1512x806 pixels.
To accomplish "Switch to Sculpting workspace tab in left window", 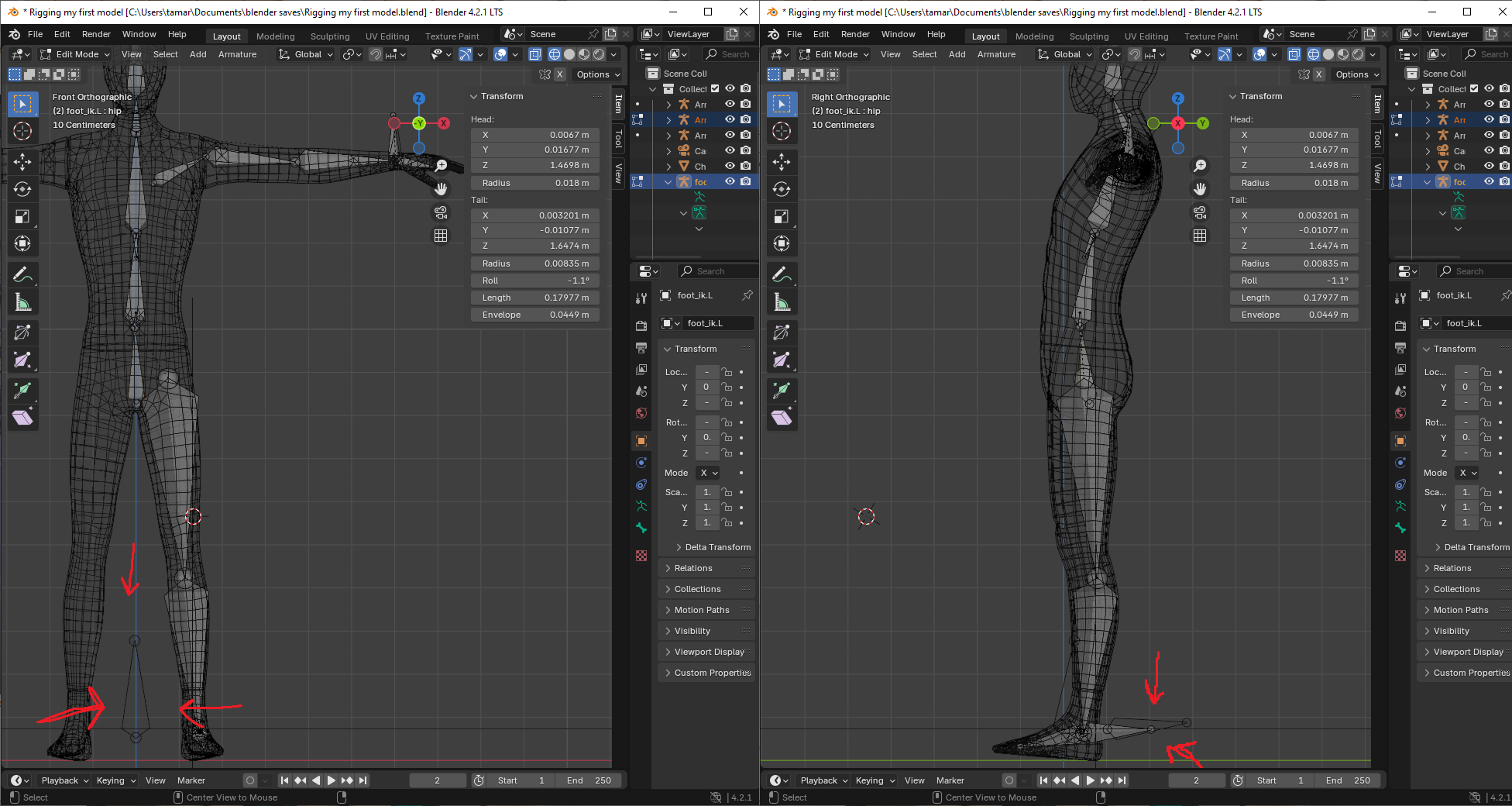I will click(x=330, y=36).
